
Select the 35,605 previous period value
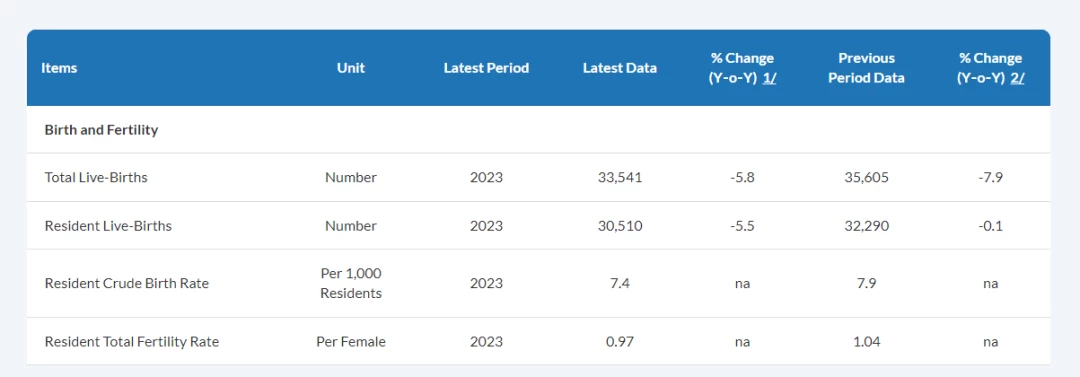pyautogui.click(x=866, y=177)
